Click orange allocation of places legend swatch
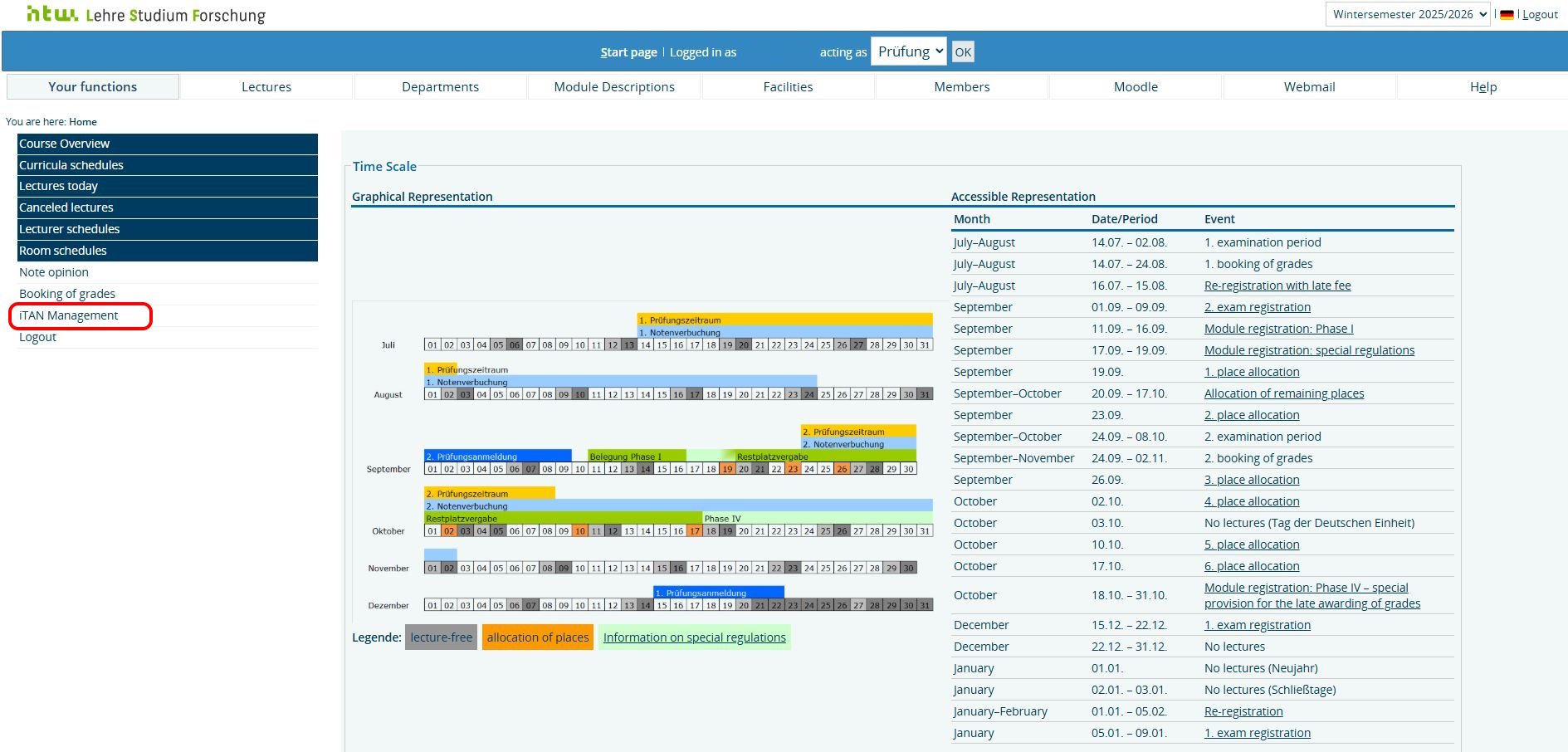 (x=537, y=637)
